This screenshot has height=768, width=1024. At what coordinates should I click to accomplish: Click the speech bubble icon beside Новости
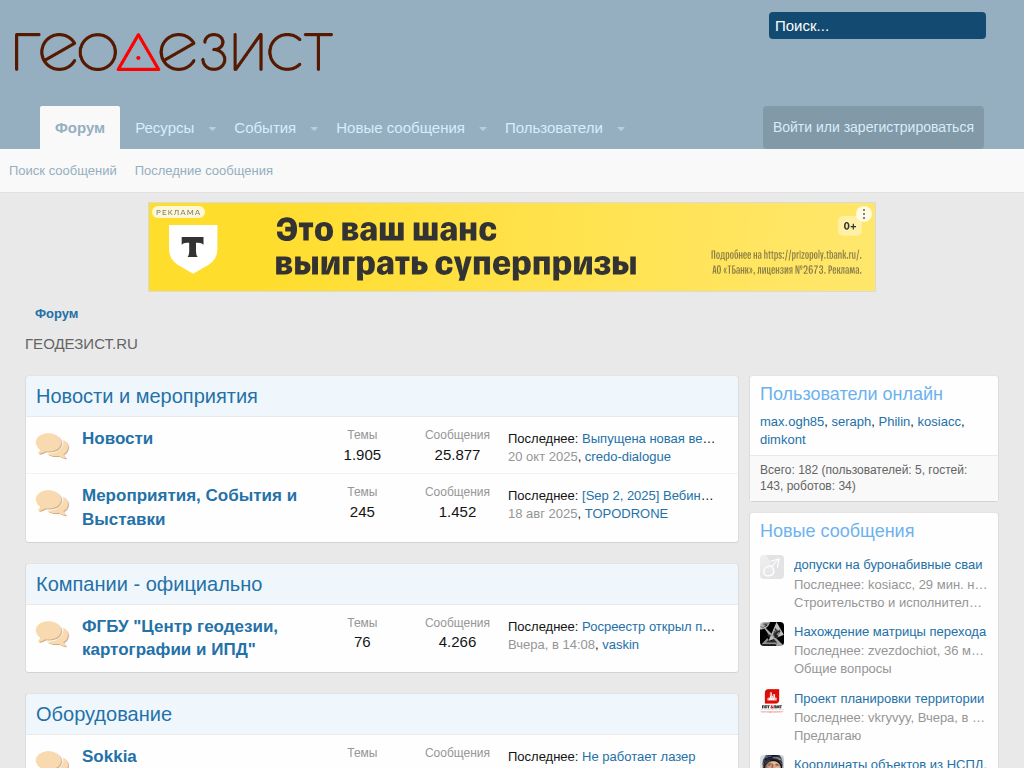pyautogui.click(x=52, y=446)
